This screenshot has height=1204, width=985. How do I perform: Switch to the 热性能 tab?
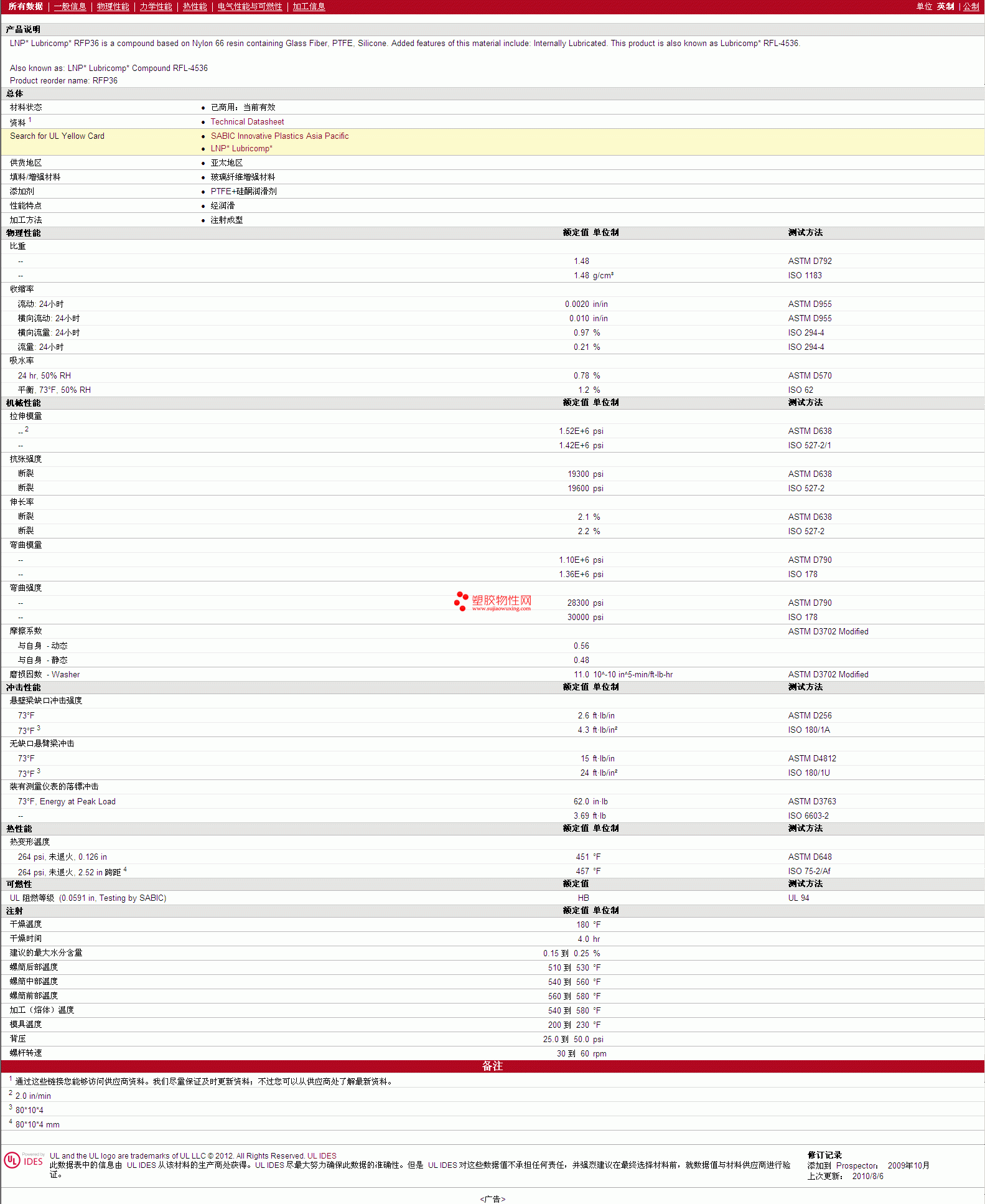coord(195,6)
